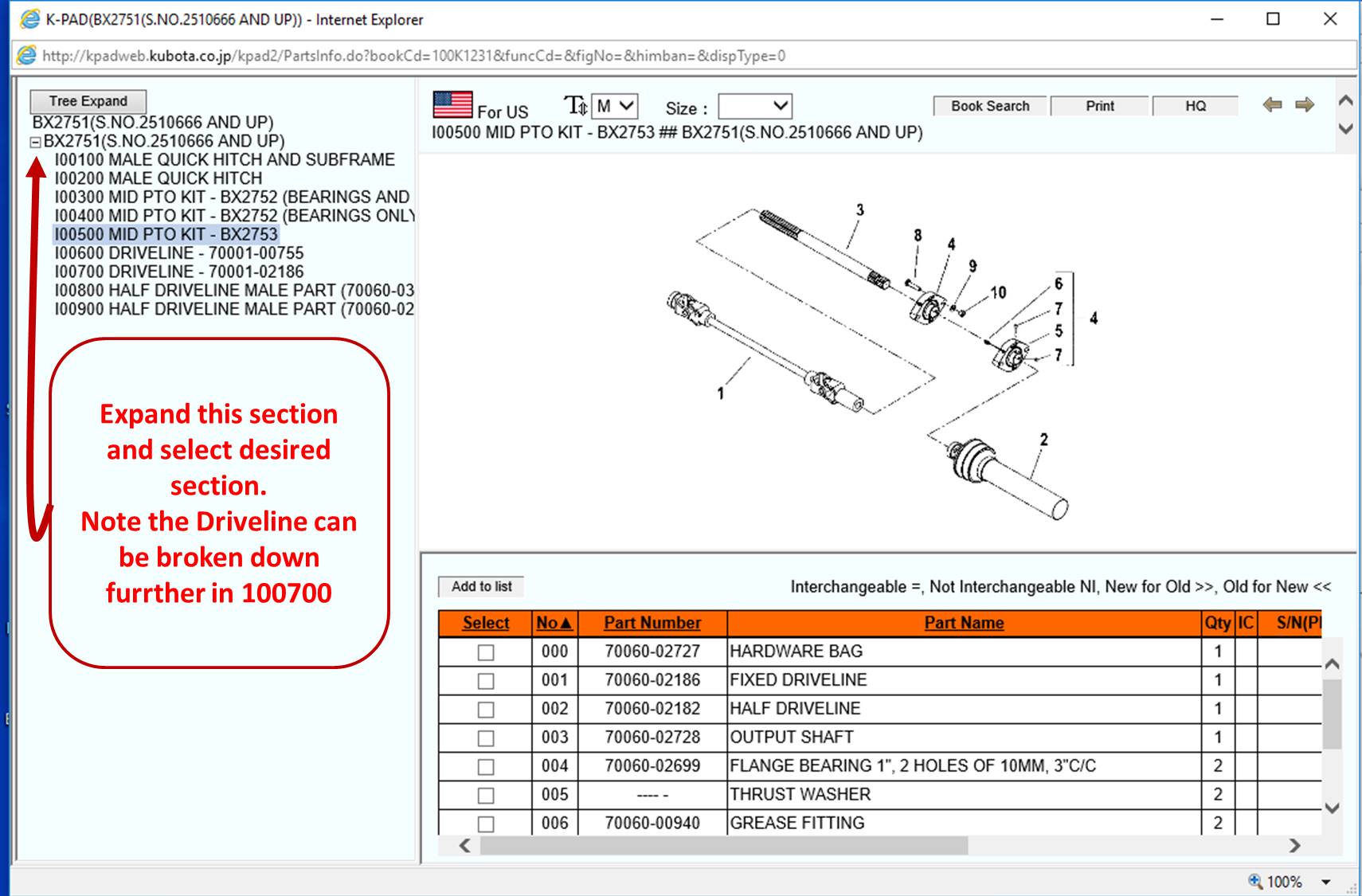Check the box for HALF DRIVELINE
Screen dimensions: 1362x896
pos(486,710)
